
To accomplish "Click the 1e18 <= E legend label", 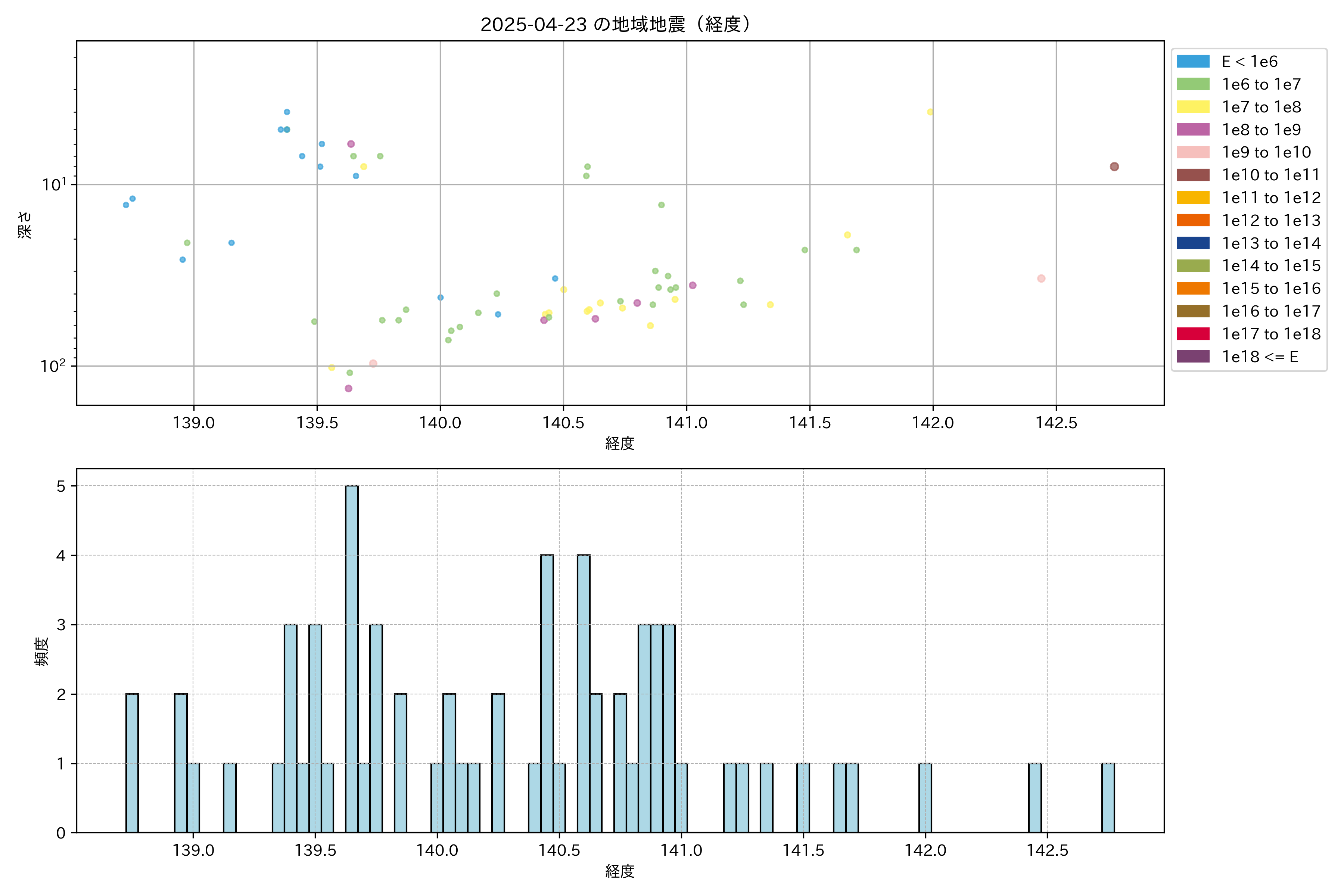I will pos(1259,357).
